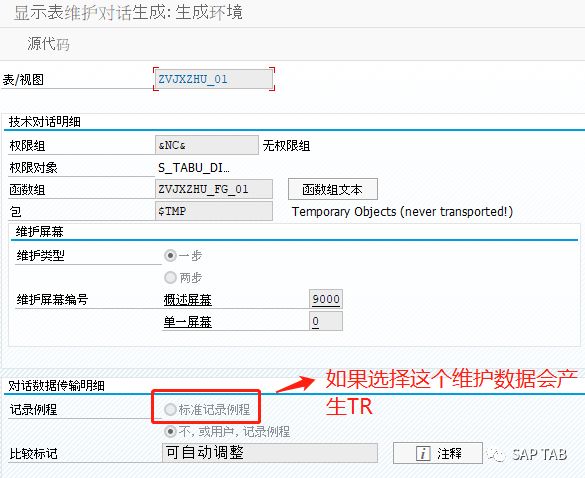Click the 技术对话明细 section header
585x478 pixels.
click(x=44, y=122)
